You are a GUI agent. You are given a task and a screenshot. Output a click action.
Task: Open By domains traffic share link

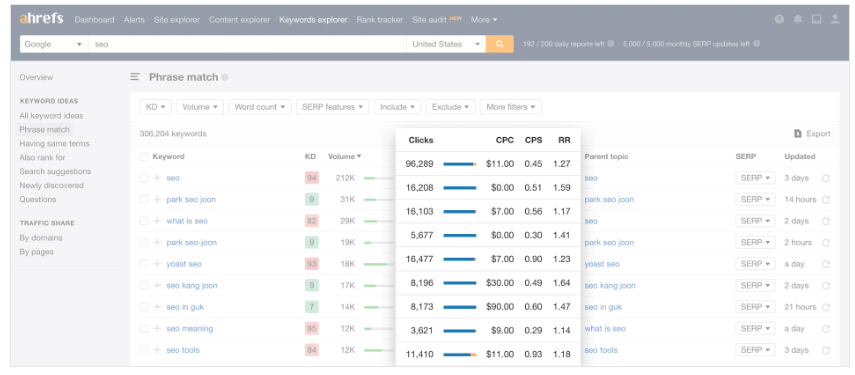(41, 238)
